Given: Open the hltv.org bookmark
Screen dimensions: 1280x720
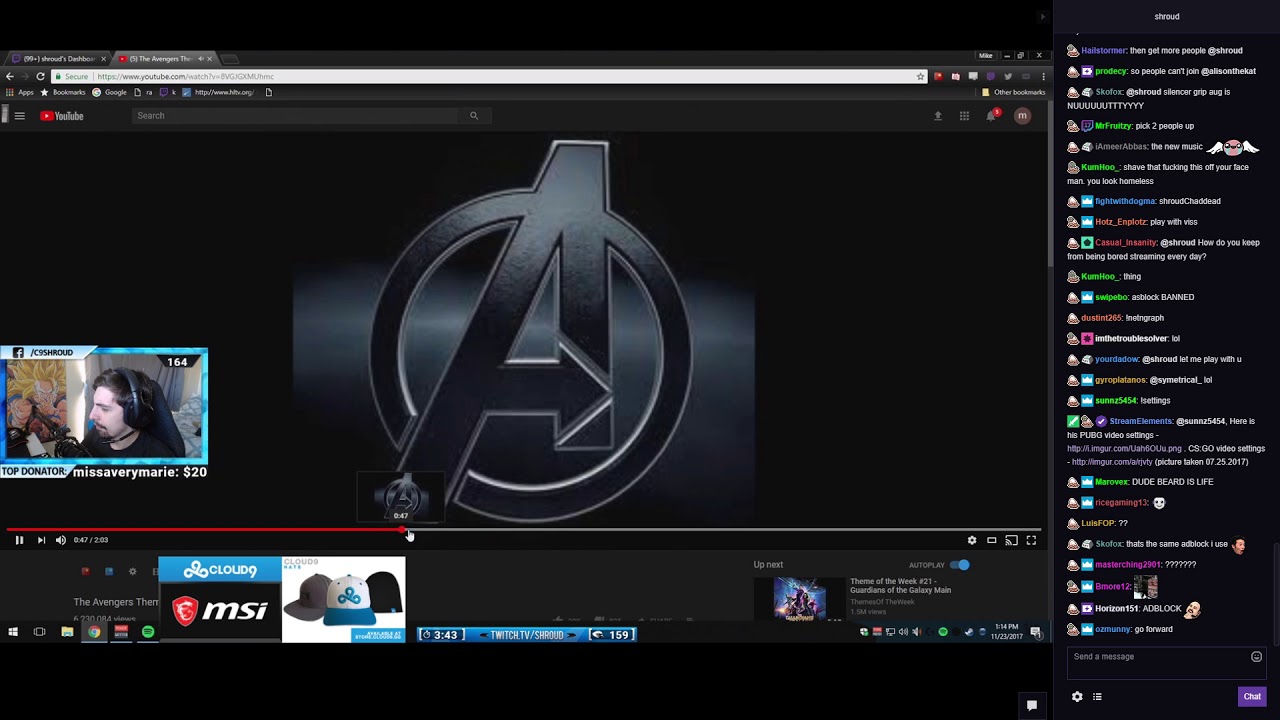Looking at the screenshot, I should 218,92.
